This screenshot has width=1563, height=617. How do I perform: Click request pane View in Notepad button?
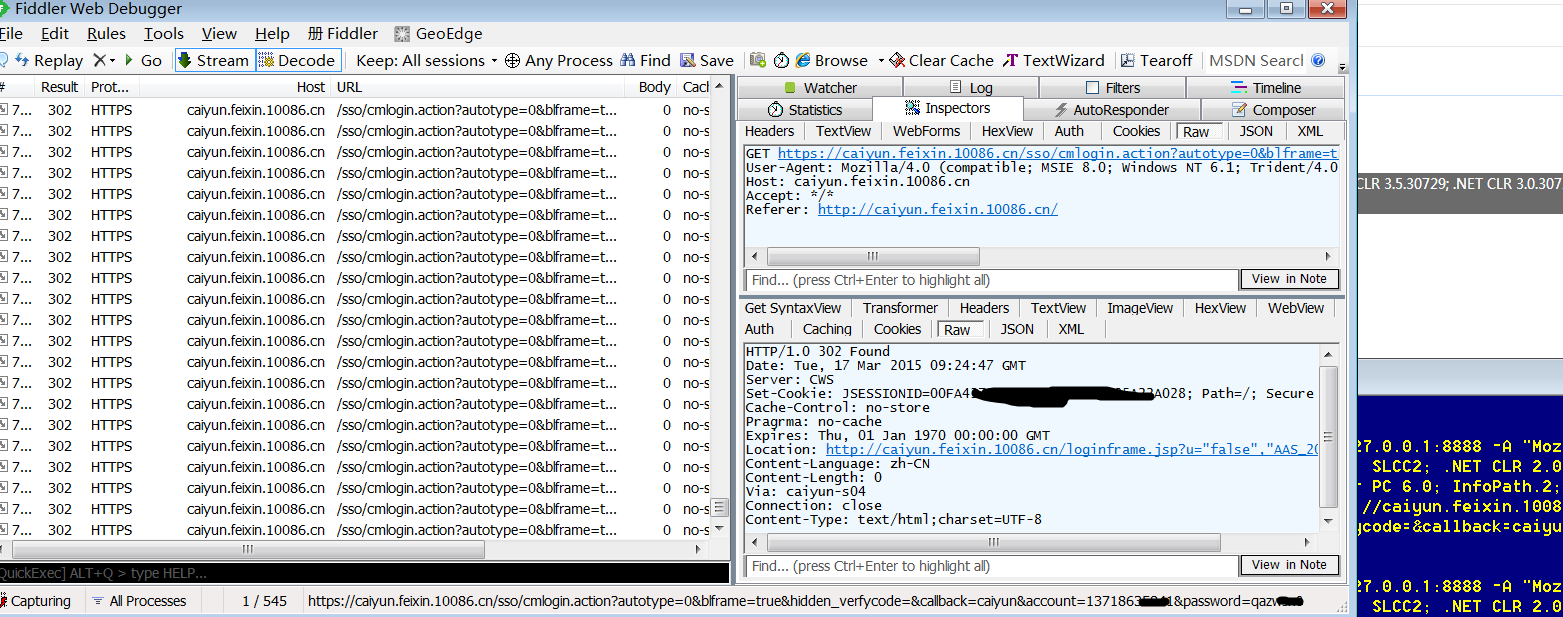click(1289, 279)
